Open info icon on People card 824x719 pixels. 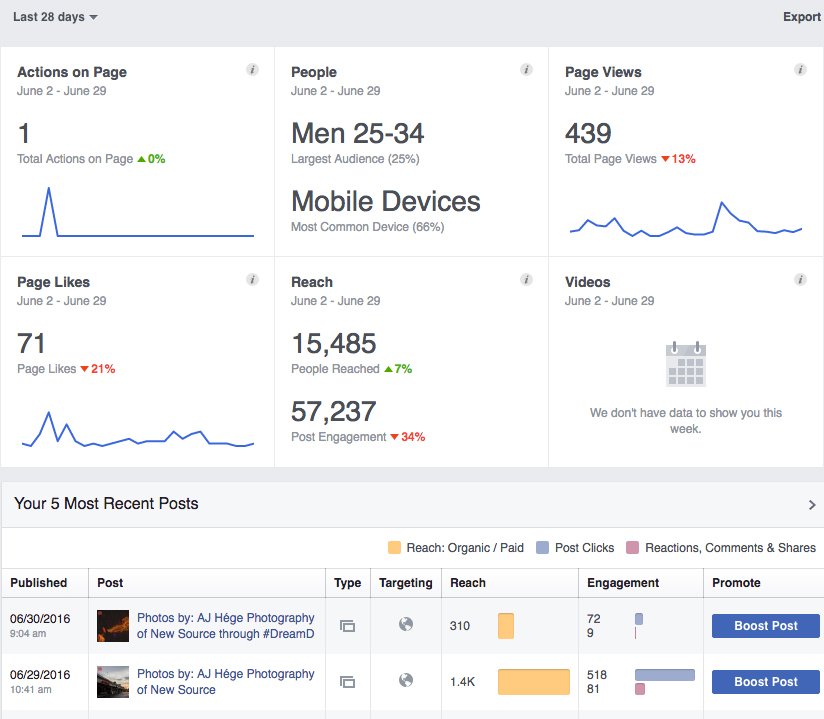click(526, 69)
